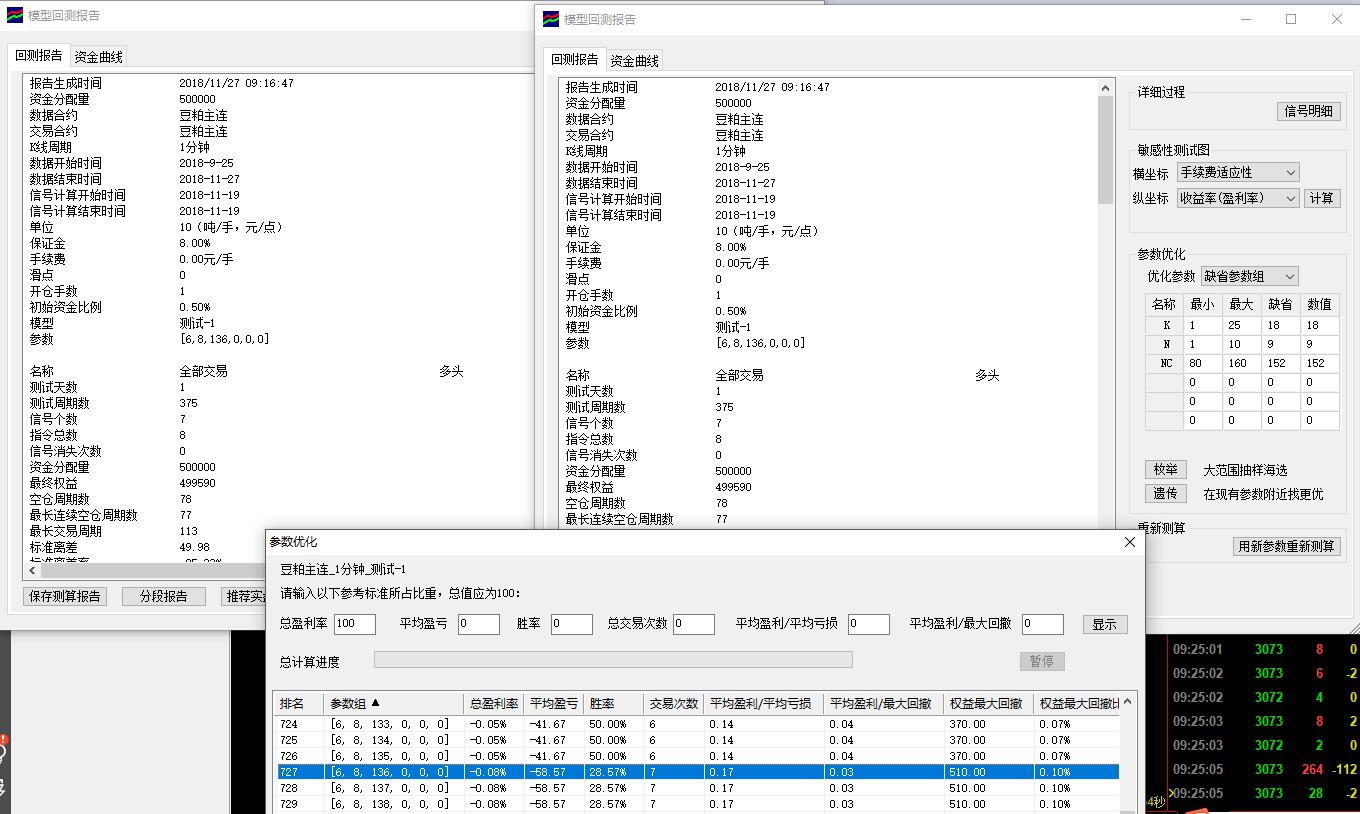Viewport: 1360px width, 814px height.
Task: Open the 横坐标 手续费适应性 dropdown
Action: click(x=1237, y=173)
